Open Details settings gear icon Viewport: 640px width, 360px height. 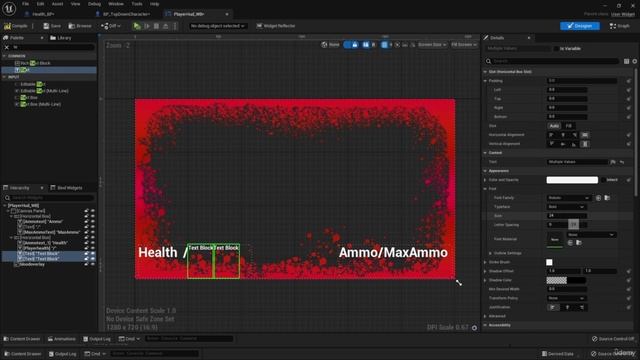click(x=635, y=61)
